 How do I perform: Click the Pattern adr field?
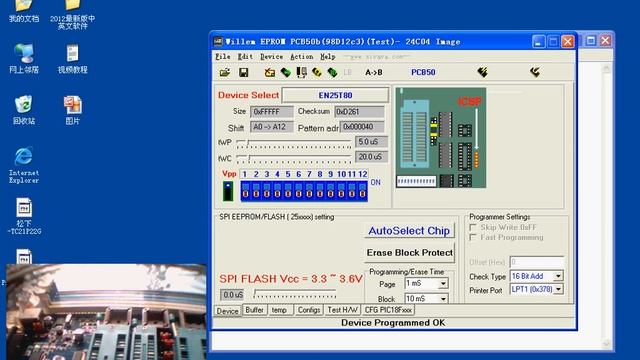coord(362,127)
